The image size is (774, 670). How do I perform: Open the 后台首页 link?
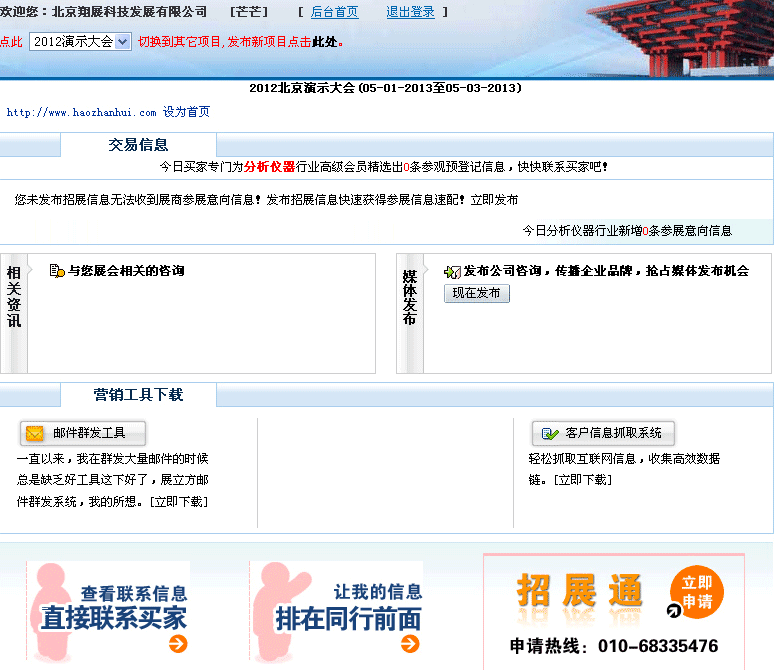coord(334,12)
